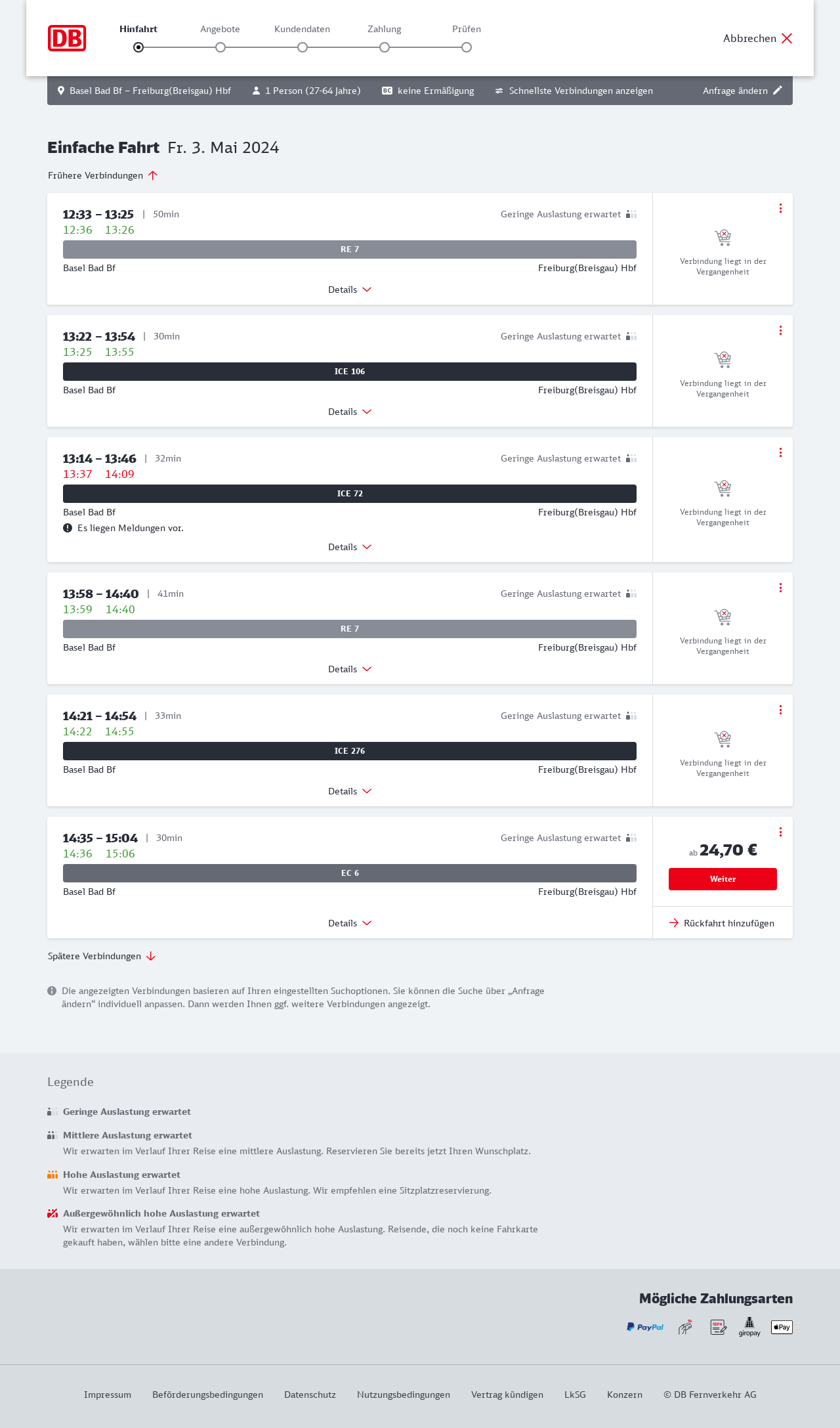
Task: Click the DB logo
Action: pos(67,38)
